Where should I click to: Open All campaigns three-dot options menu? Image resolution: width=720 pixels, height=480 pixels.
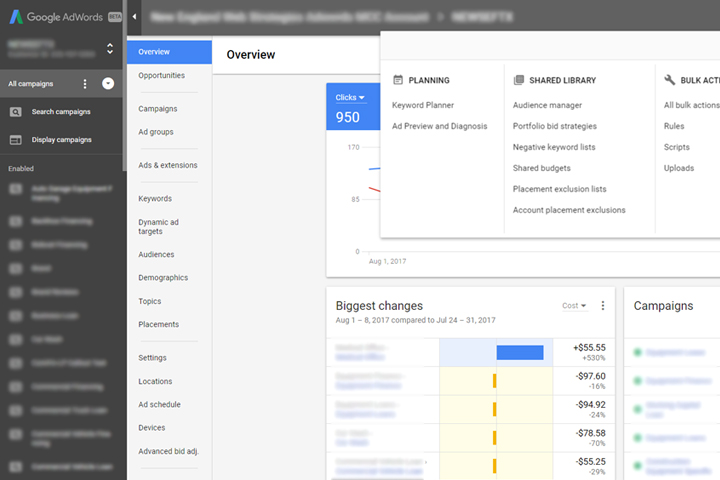click(85, 84)
